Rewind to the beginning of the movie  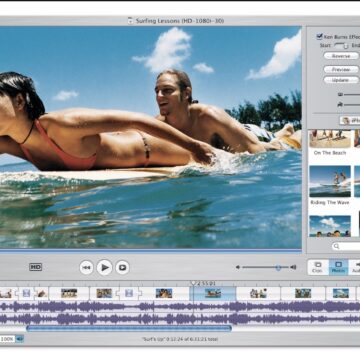[86, 267]
